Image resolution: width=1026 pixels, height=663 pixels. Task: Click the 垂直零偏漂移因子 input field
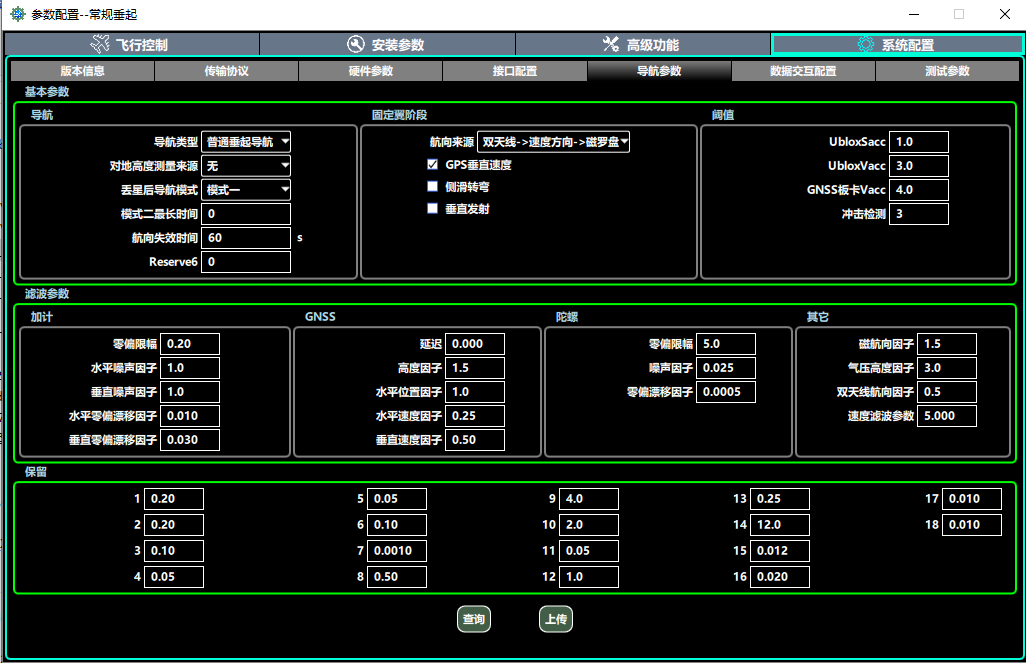tap(190, 440)
